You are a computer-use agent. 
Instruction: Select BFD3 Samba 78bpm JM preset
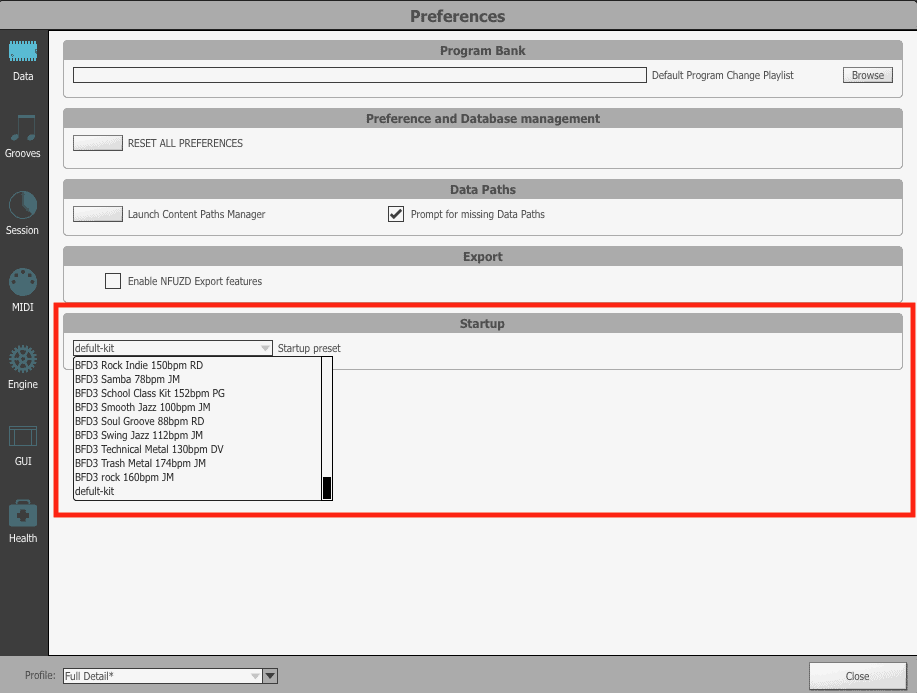198,379
